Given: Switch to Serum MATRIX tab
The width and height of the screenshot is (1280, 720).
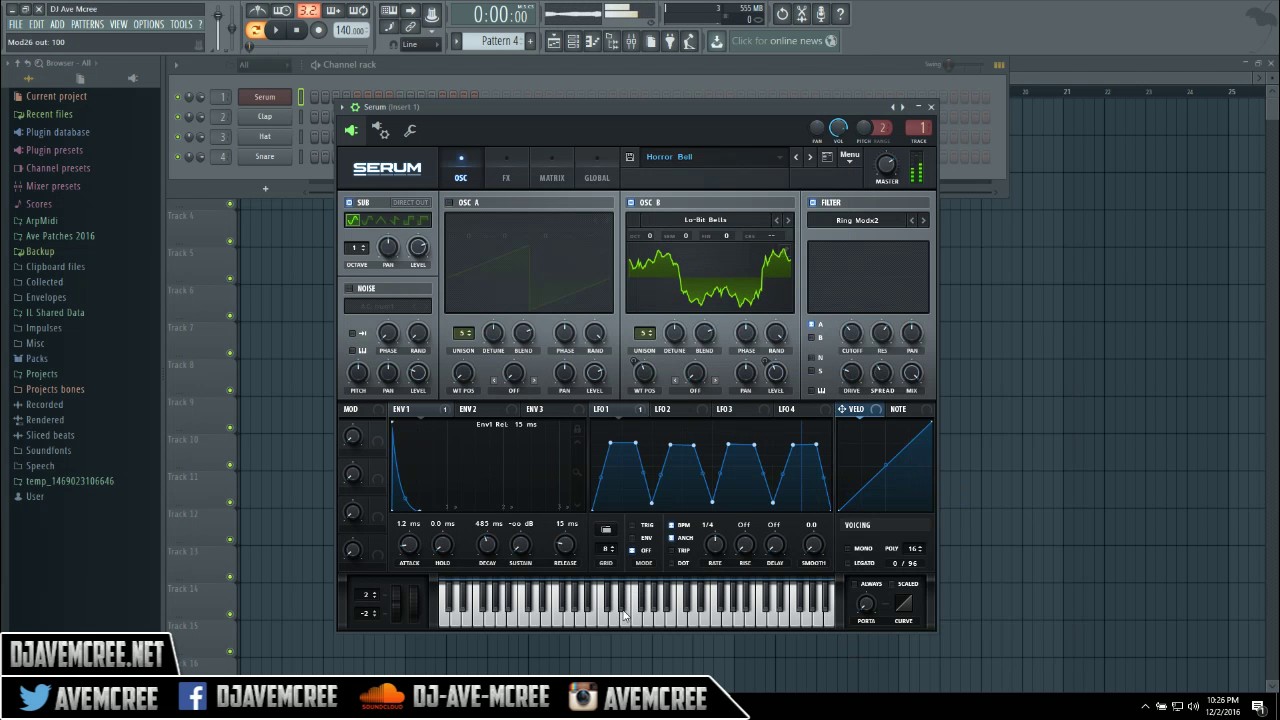Looking at the screenshot, I should pyautogui.click(x=552, y=167).
